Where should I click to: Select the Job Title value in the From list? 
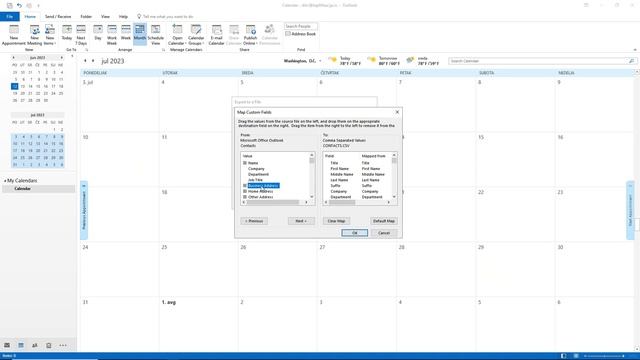click(x=255, y=180)
